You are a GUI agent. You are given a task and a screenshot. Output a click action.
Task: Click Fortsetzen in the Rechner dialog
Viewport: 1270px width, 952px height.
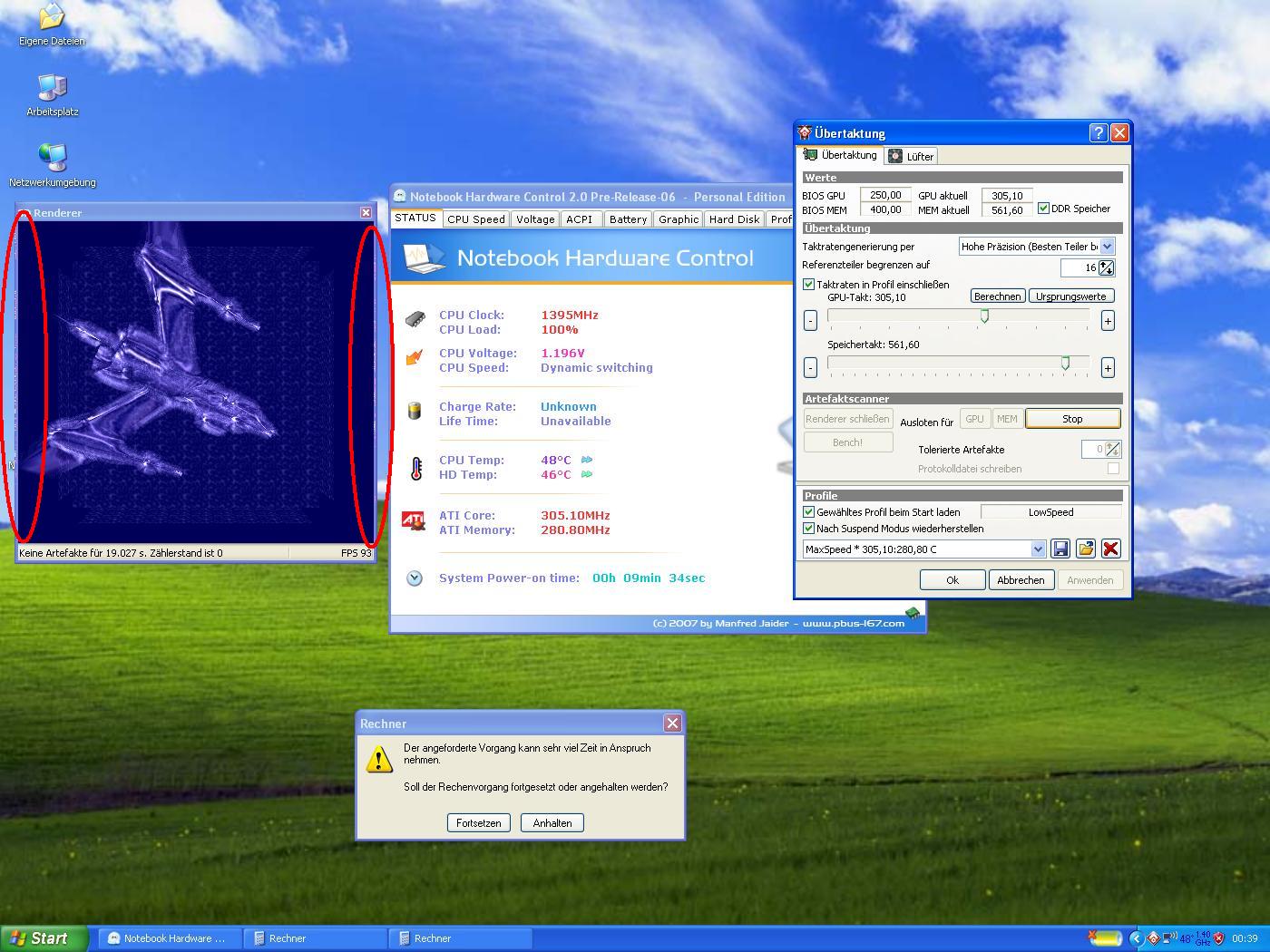(x=478, y=823)
